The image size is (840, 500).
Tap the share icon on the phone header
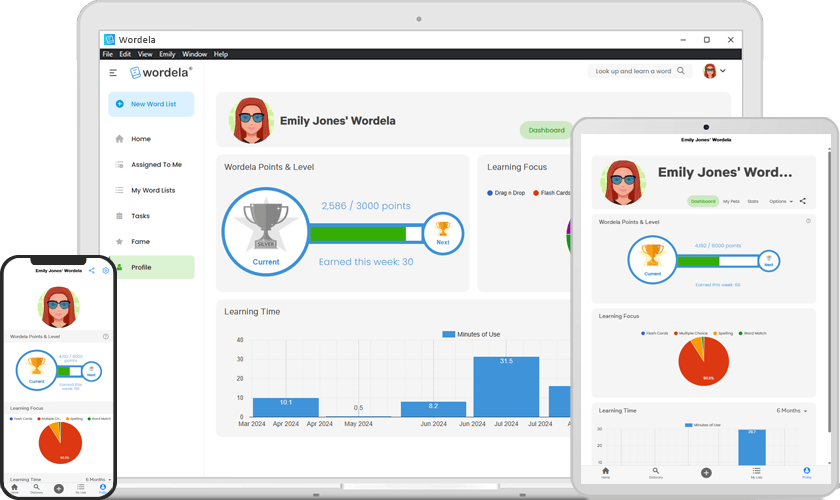(92, 271)
